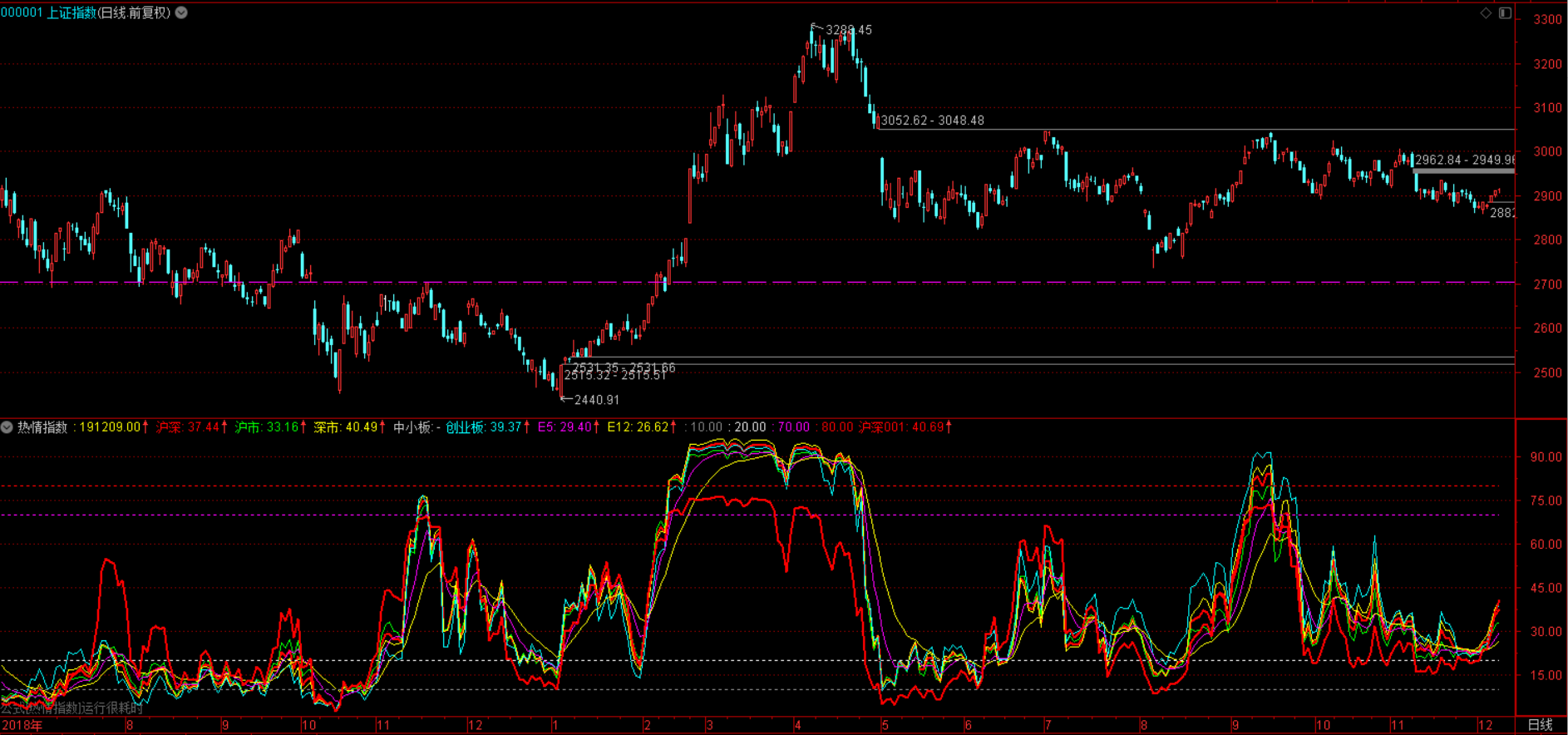The height and width of the screenshot is (735, 1568).
Task: Click the 中小板 indicator label
Action: pyautogui.click(x=412, y=427)
